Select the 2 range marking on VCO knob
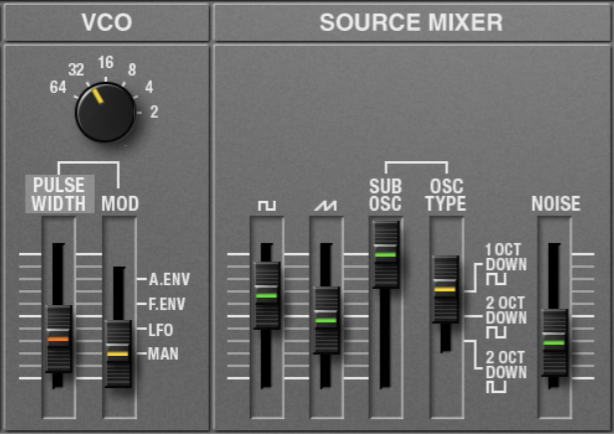The height and width of the screenshot is (434, 614). click(x=153, y=112)
